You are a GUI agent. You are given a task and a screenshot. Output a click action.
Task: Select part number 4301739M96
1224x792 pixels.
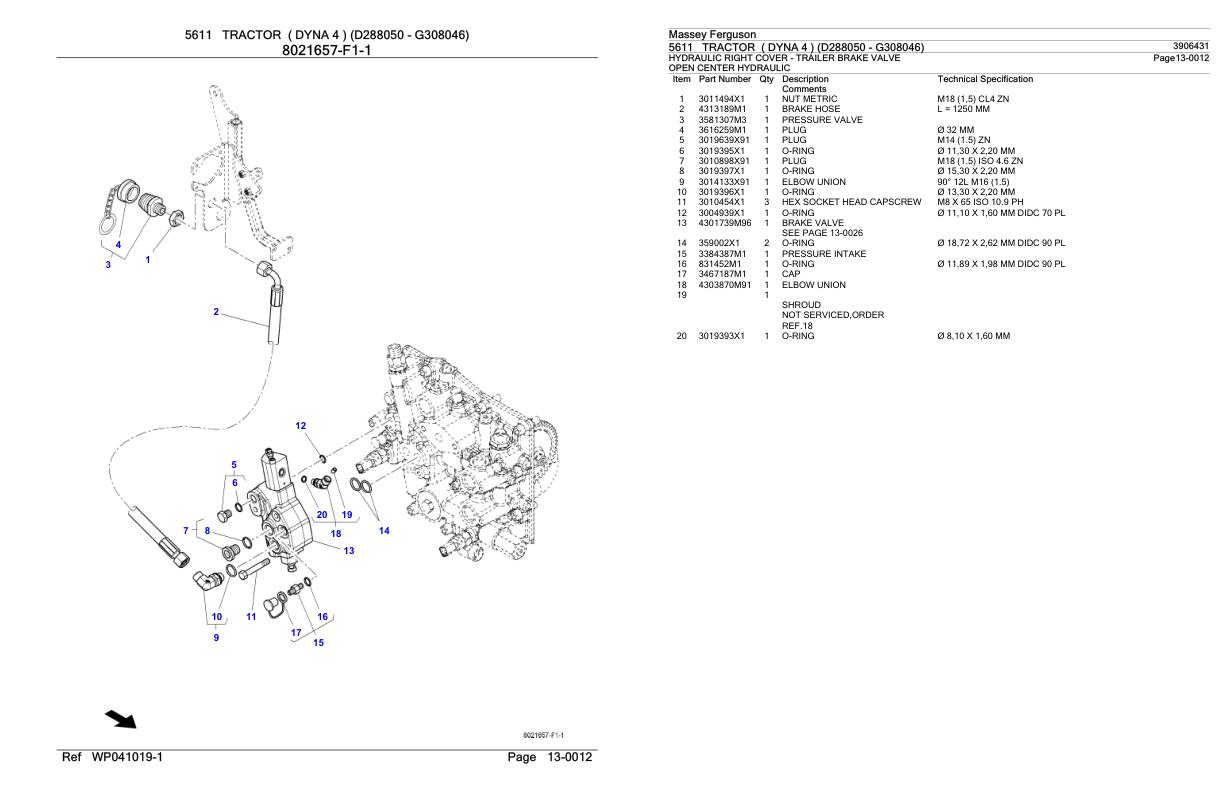tap(724, 223)
